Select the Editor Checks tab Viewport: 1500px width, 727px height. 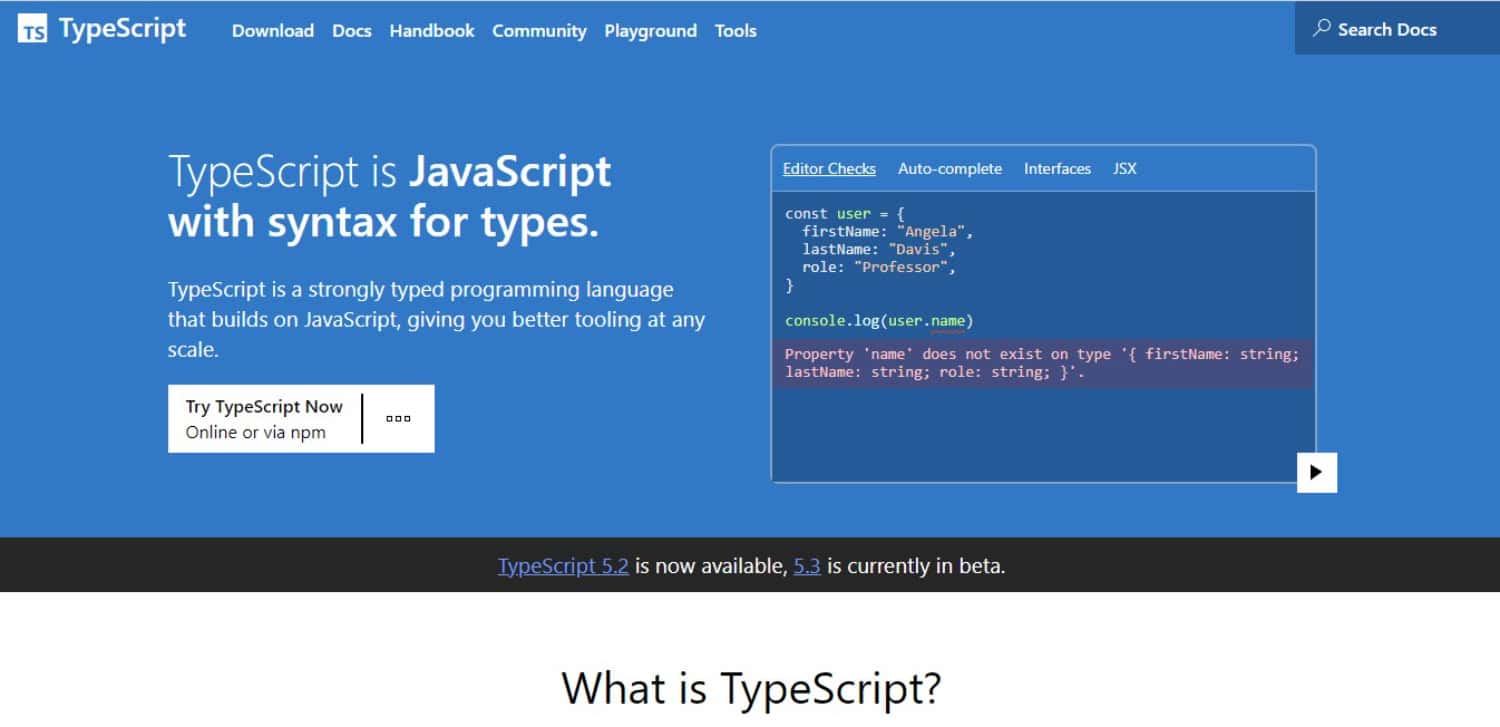[829, 169]
